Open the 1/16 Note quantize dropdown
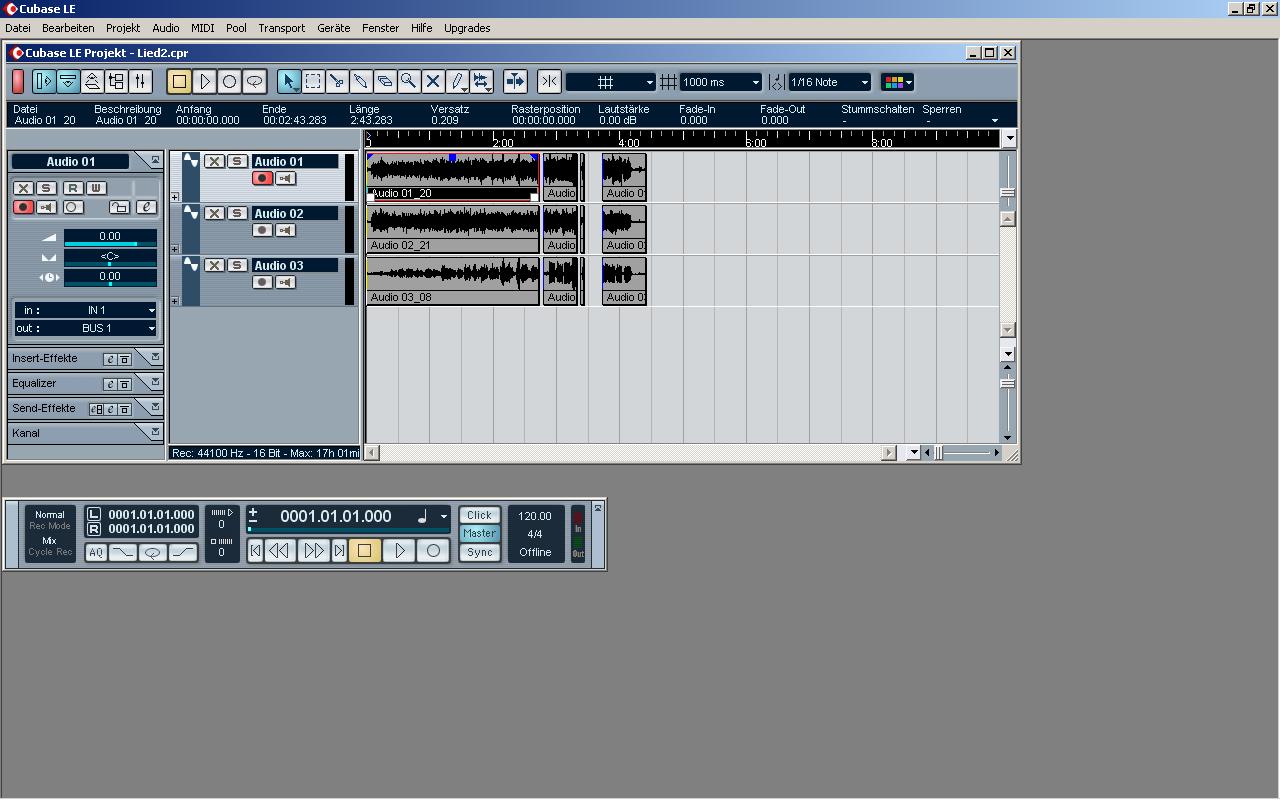Viewport: 1280px width, 800px height. 829,82
